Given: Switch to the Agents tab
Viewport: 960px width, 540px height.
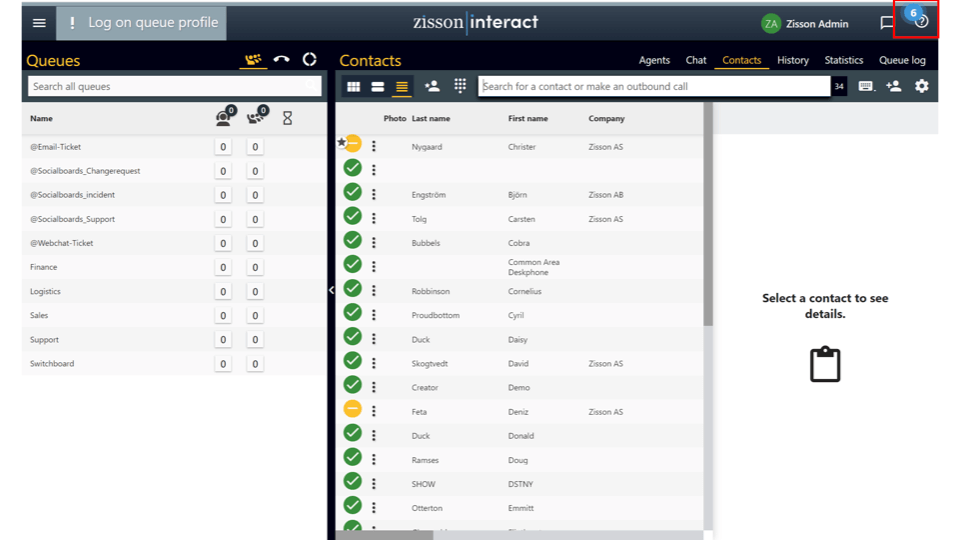Looking at the screenshot, I should (x=654, y=60).
